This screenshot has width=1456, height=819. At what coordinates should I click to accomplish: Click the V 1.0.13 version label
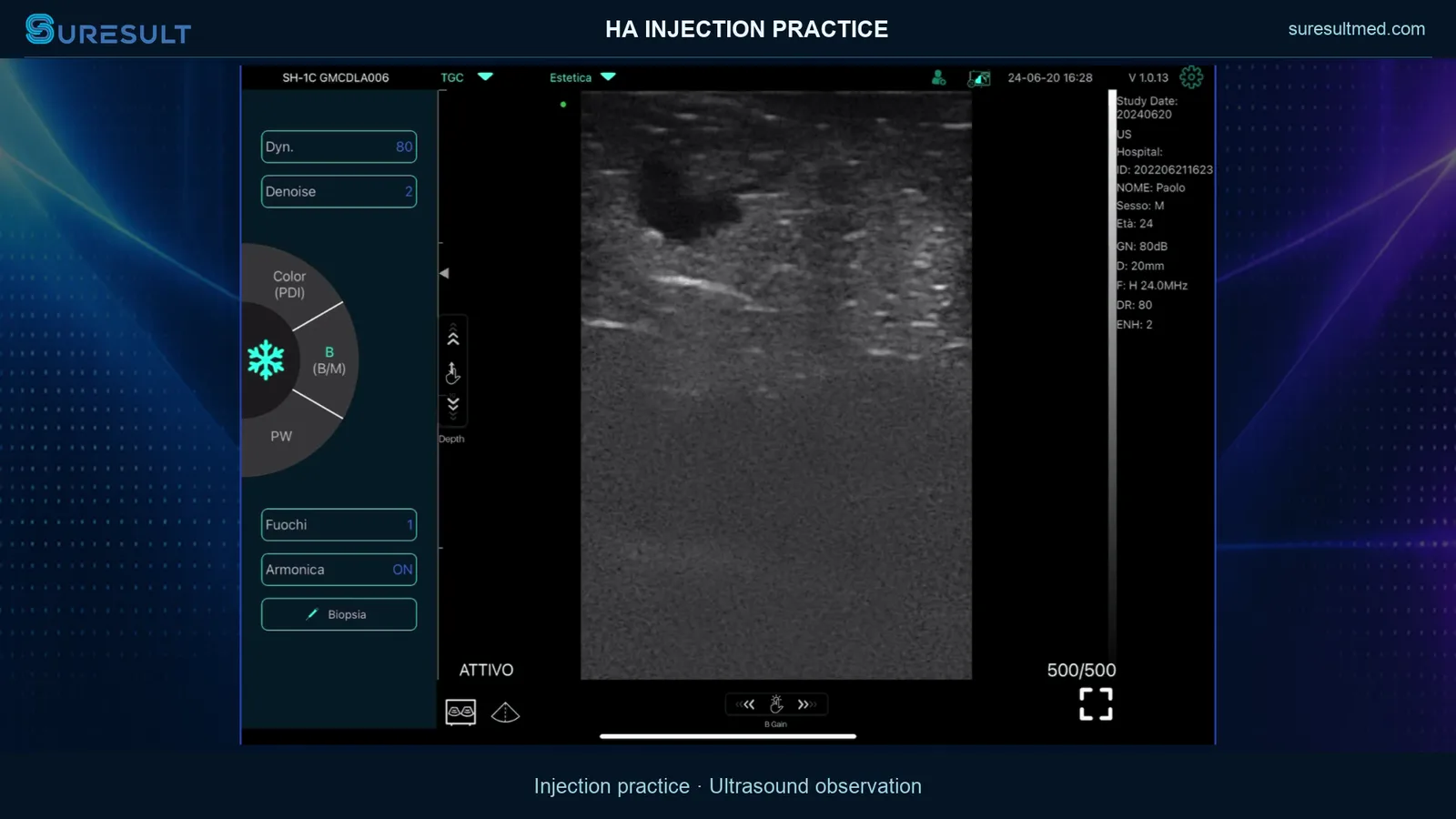point(1148,77)
